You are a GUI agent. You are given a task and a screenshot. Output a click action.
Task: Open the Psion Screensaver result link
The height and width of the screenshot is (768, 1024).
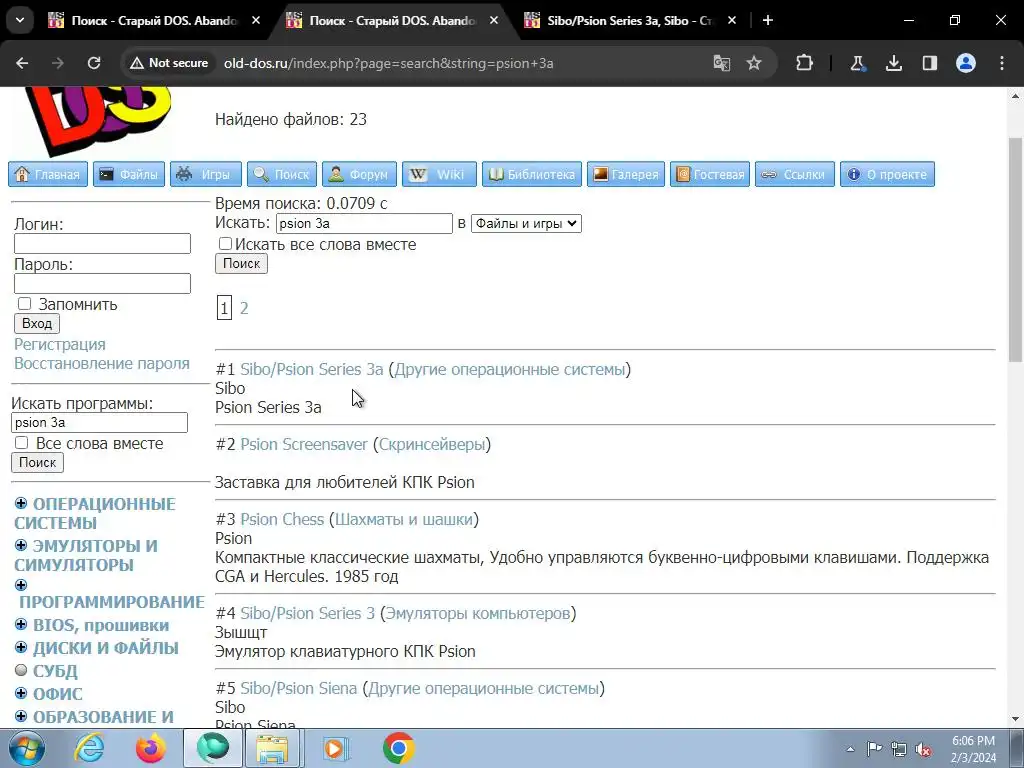[x=304, y=445]
